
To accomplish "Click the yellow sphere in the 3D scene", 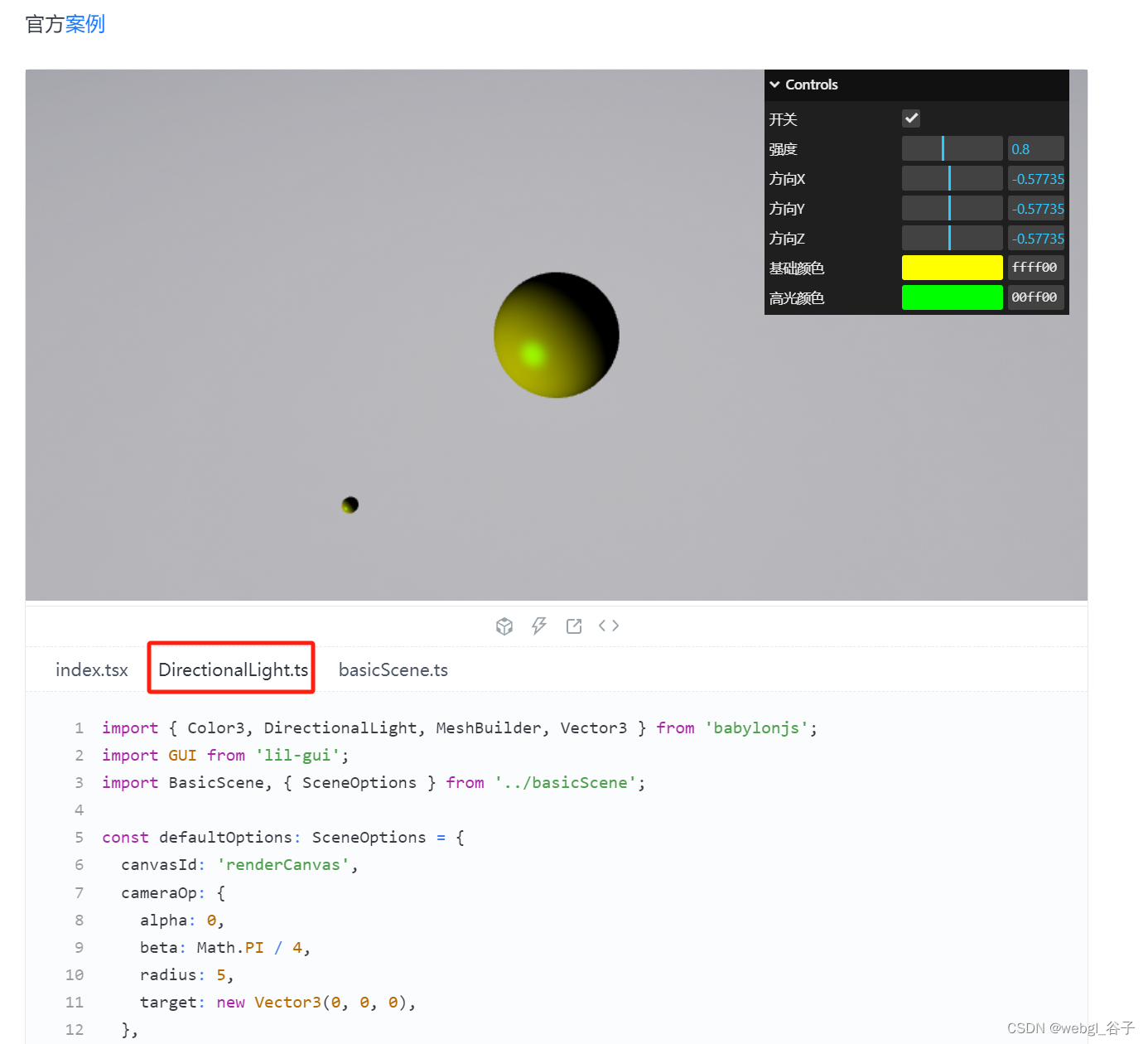I will point(557,335).
